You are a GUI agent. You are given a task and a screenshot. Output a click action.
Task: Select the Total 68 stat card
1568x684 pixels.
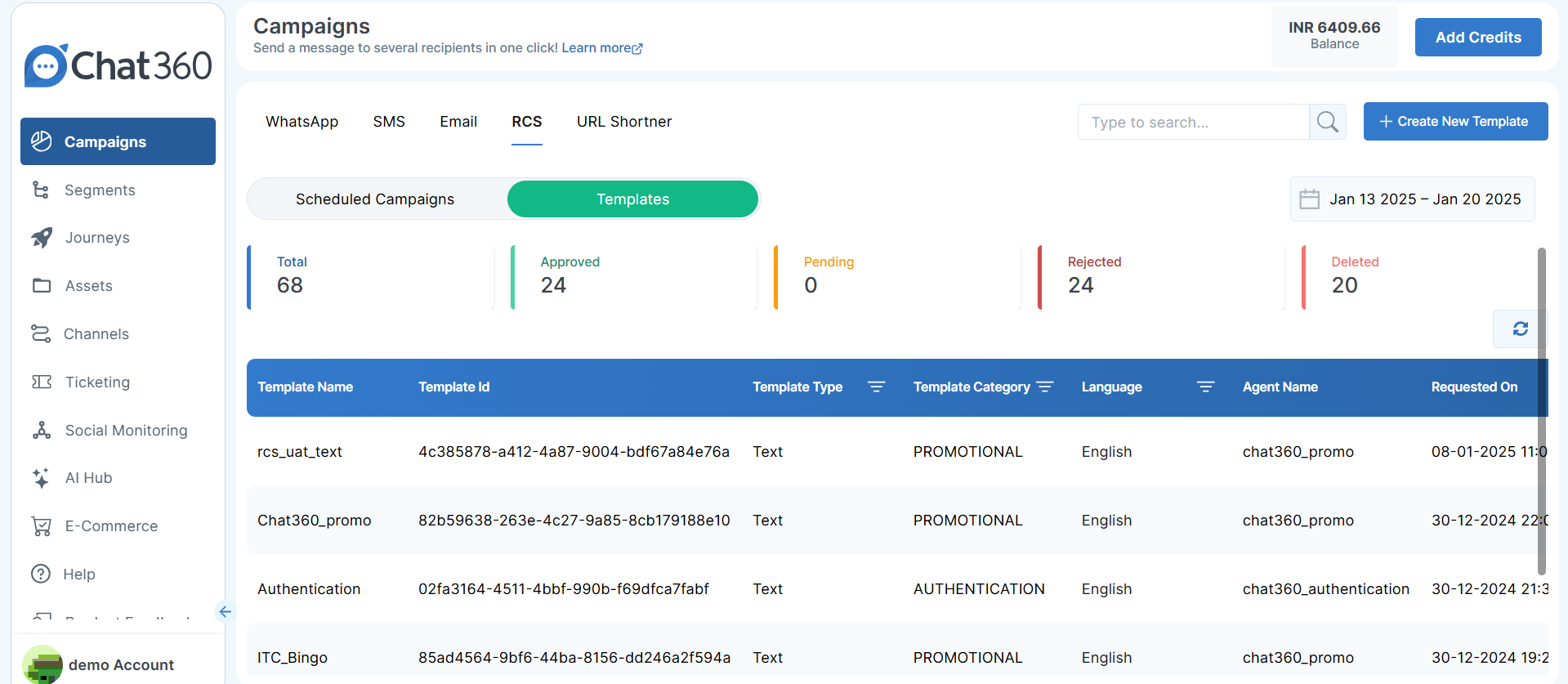point(370,278)
